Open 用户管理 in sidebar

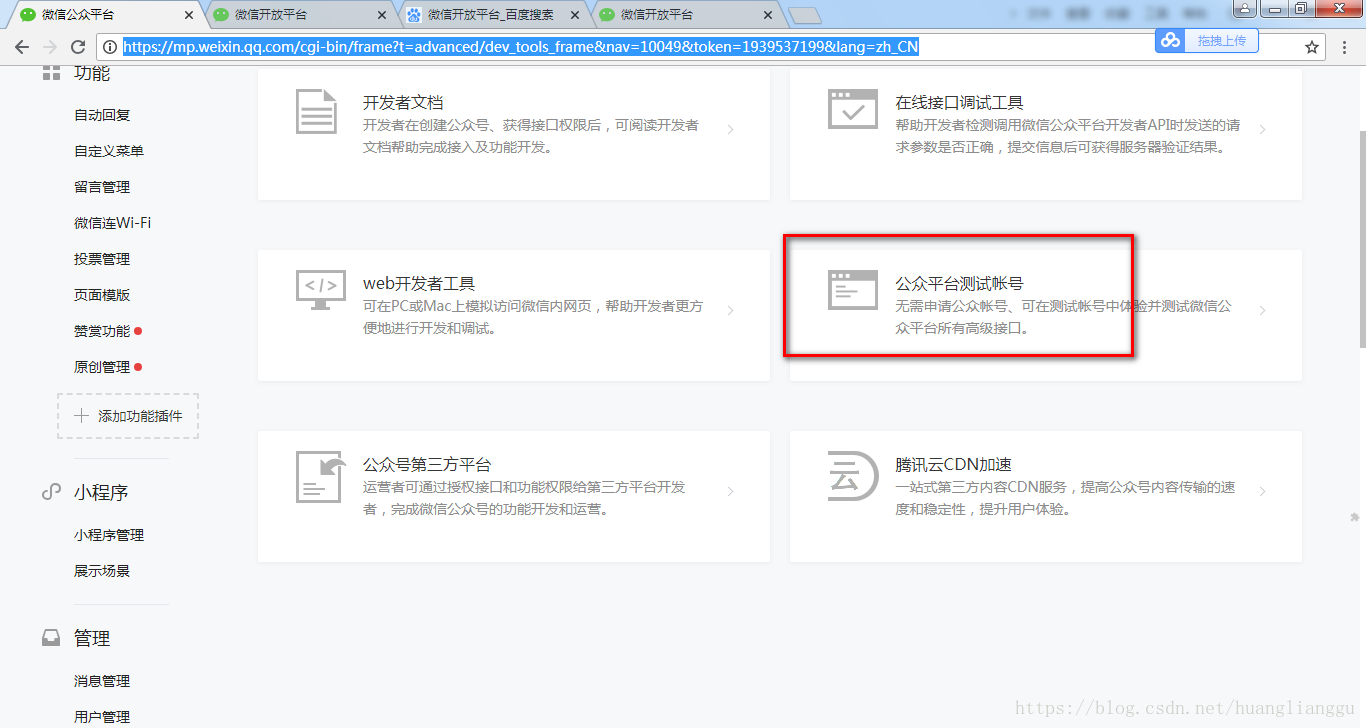[102, 717]
